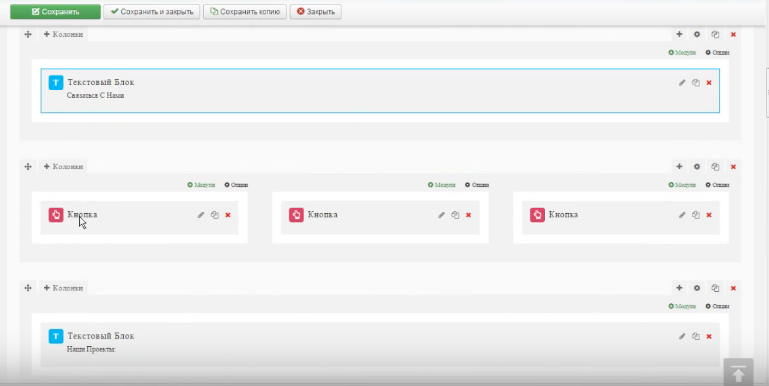This screenshot has height=386, width=769.
Task: Click Модули link above Связаться с нами block
Action: click(682, 52)
